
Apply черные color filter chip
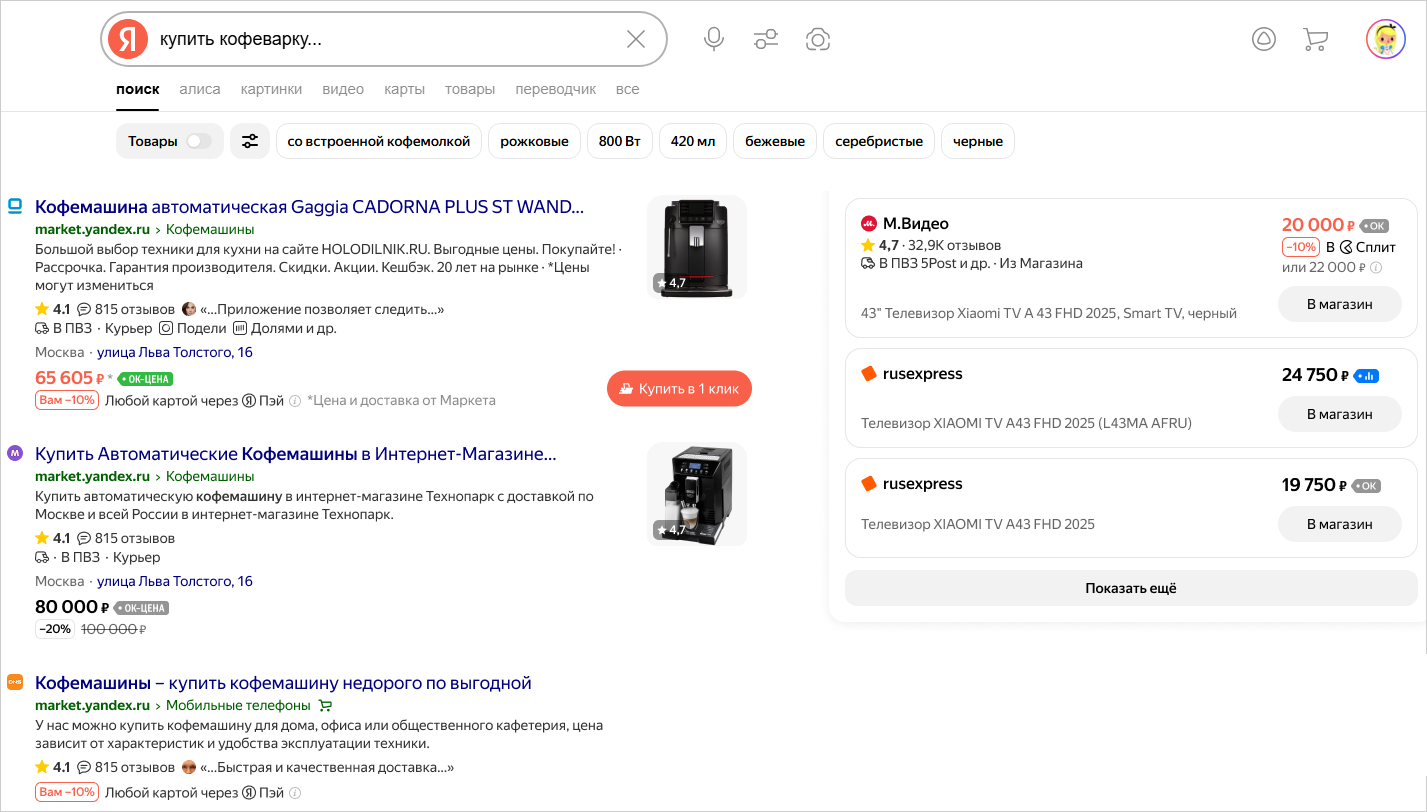(x=978, y=141)
